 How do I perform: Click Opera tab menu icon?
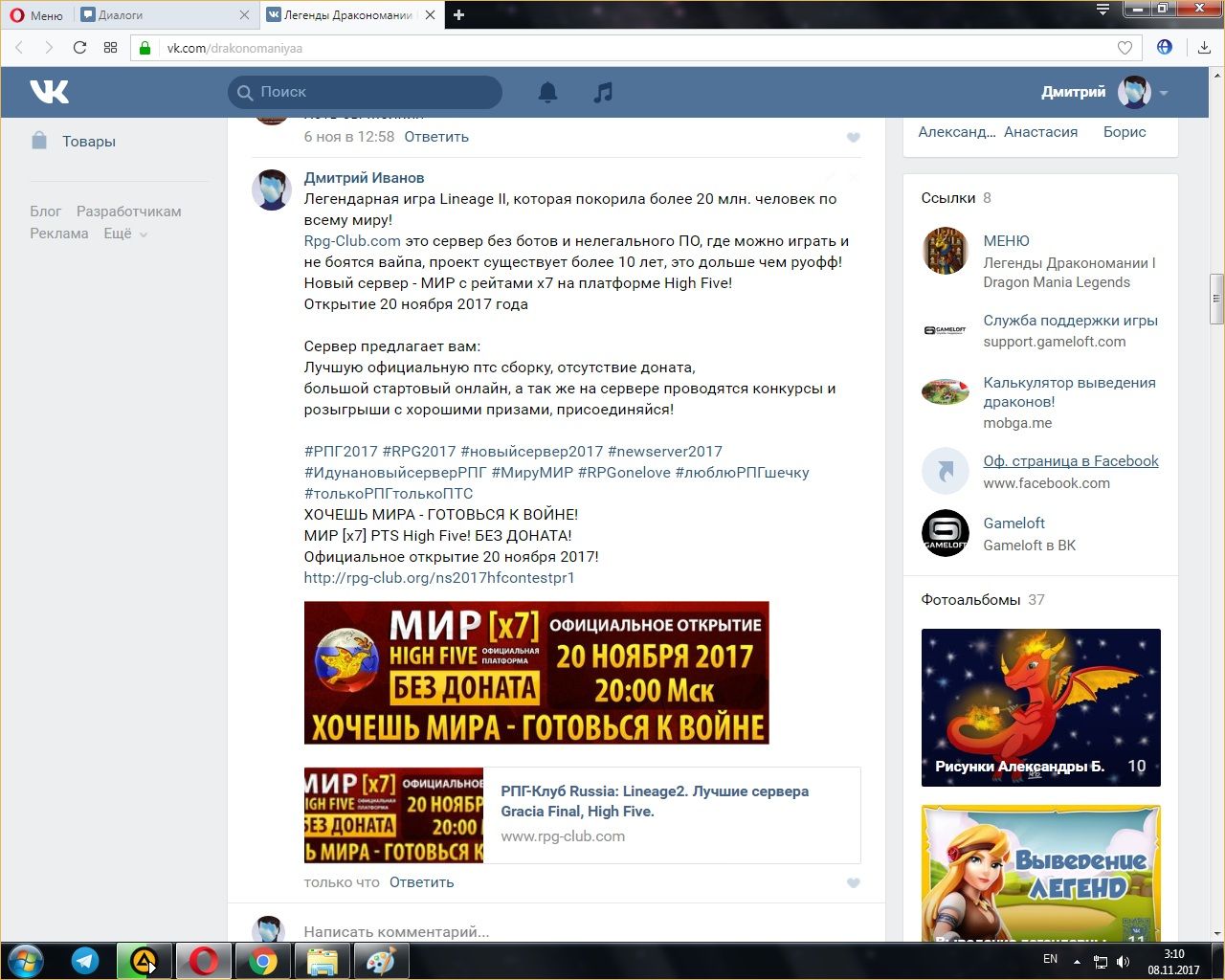pos(1102,11)
